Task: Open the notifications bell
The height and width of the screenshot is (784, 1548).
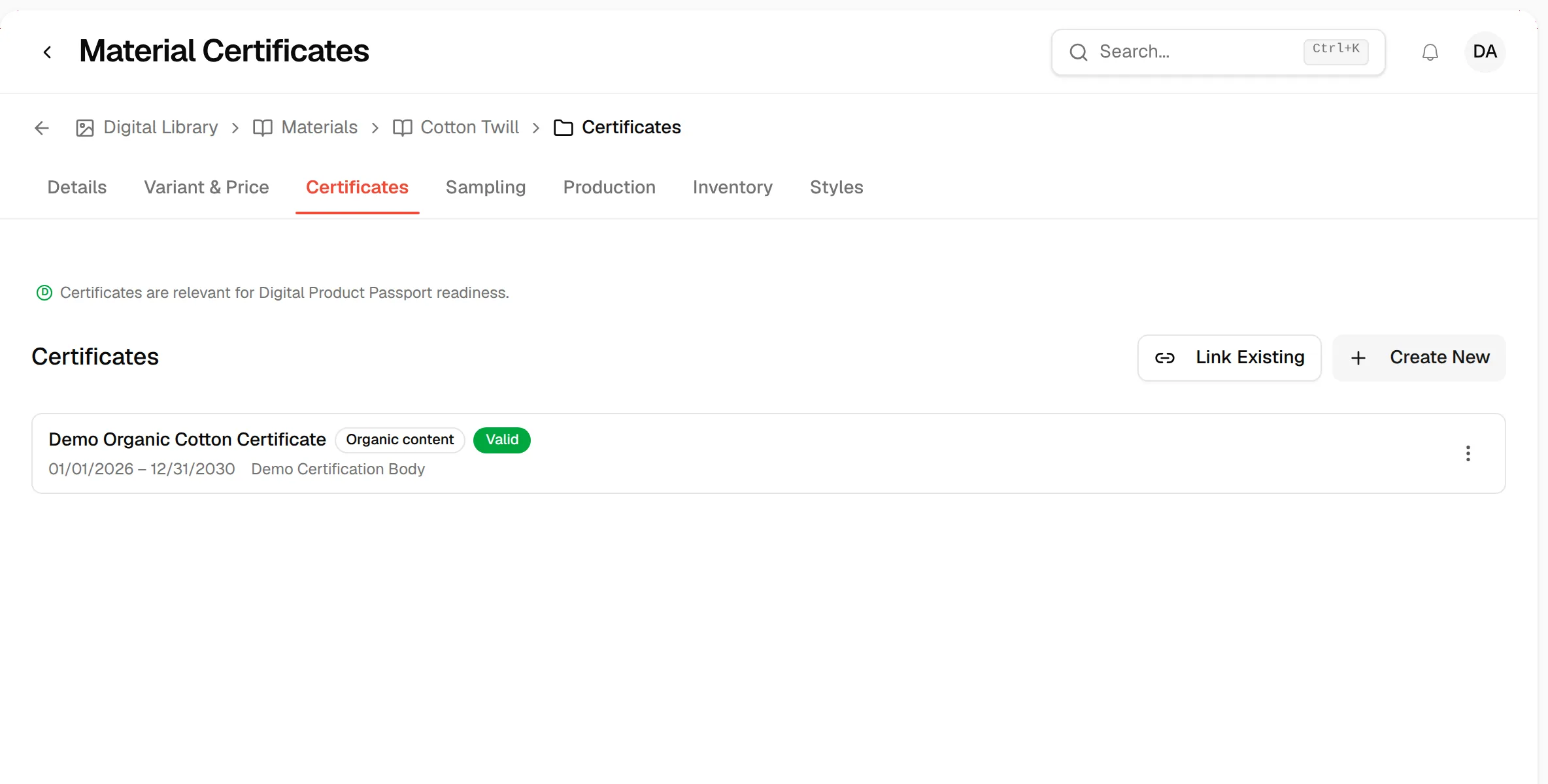Action: point(1430,52)
